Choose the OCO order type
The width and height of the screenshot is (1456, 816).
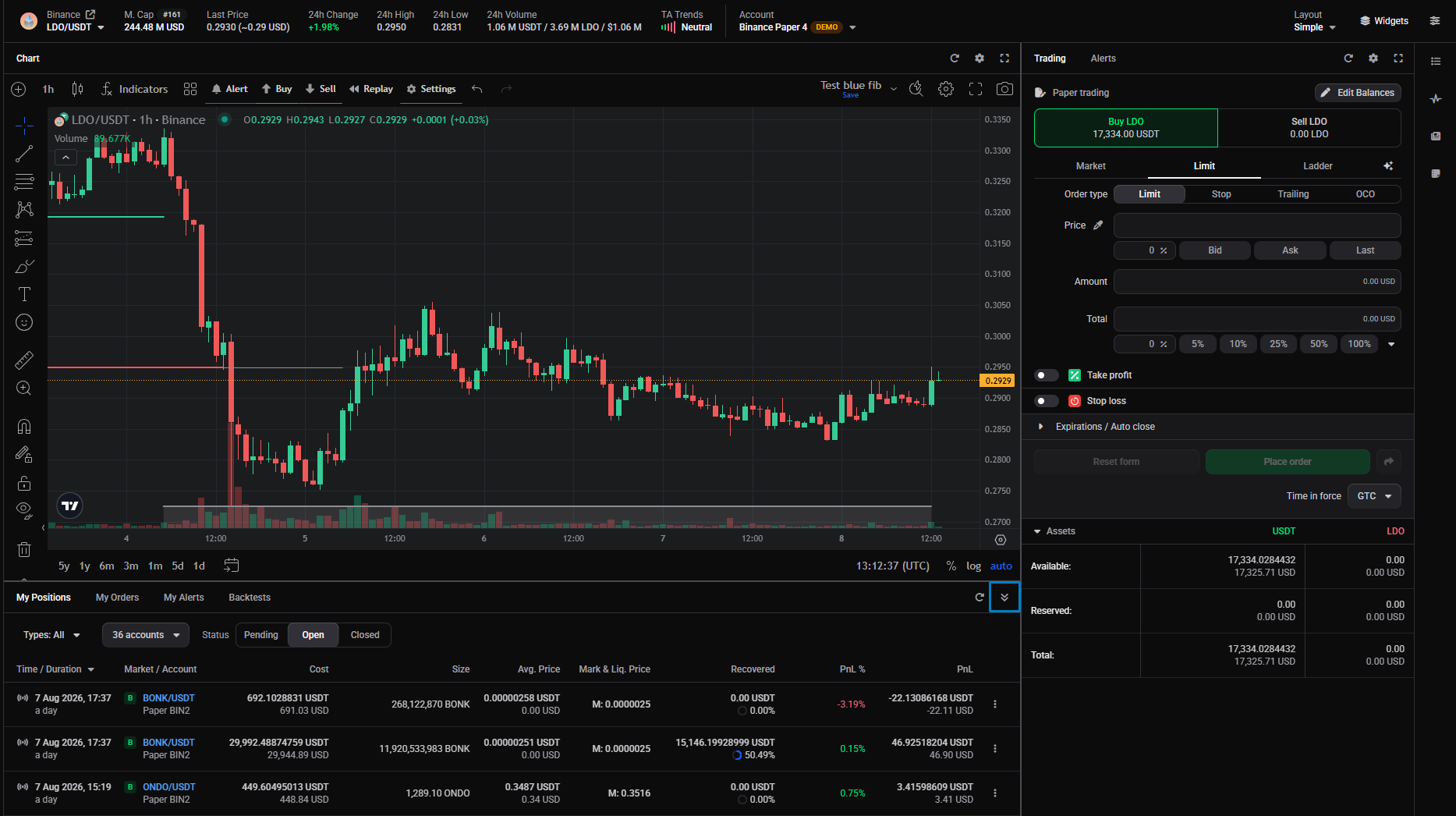tap(1365, 194)
